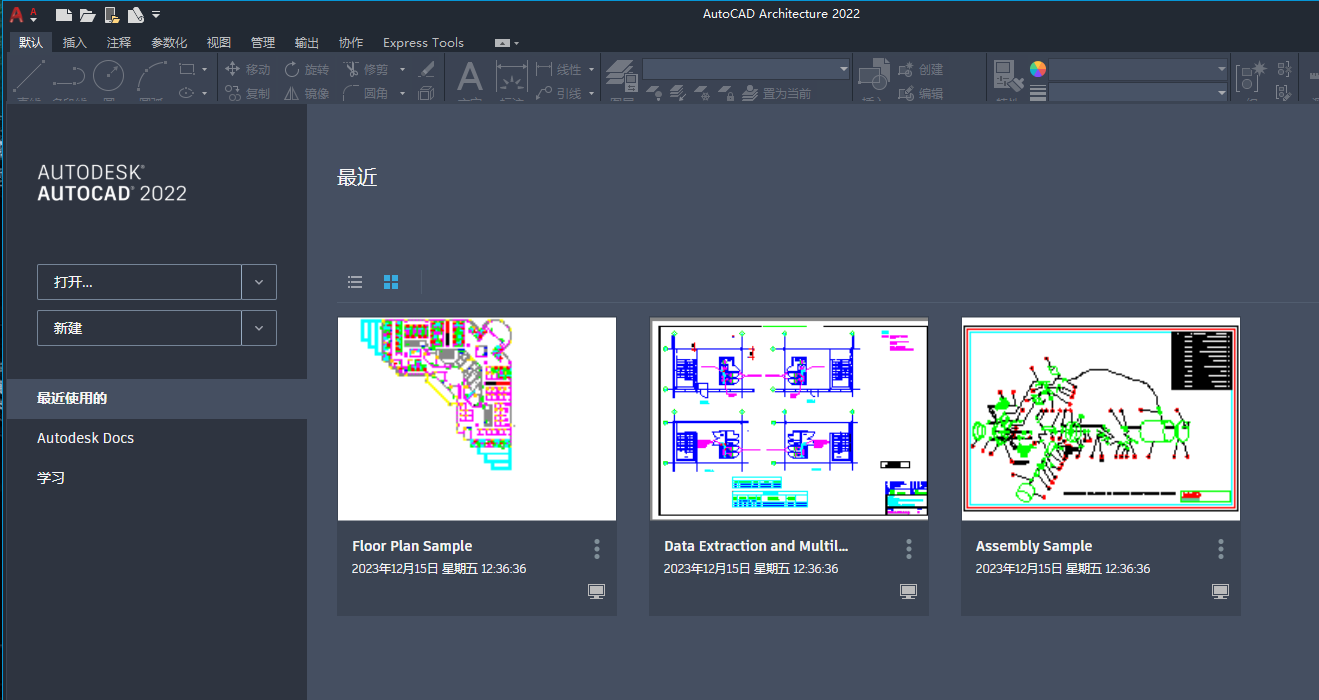Switch recent files to list view

[x=355, y=282]
